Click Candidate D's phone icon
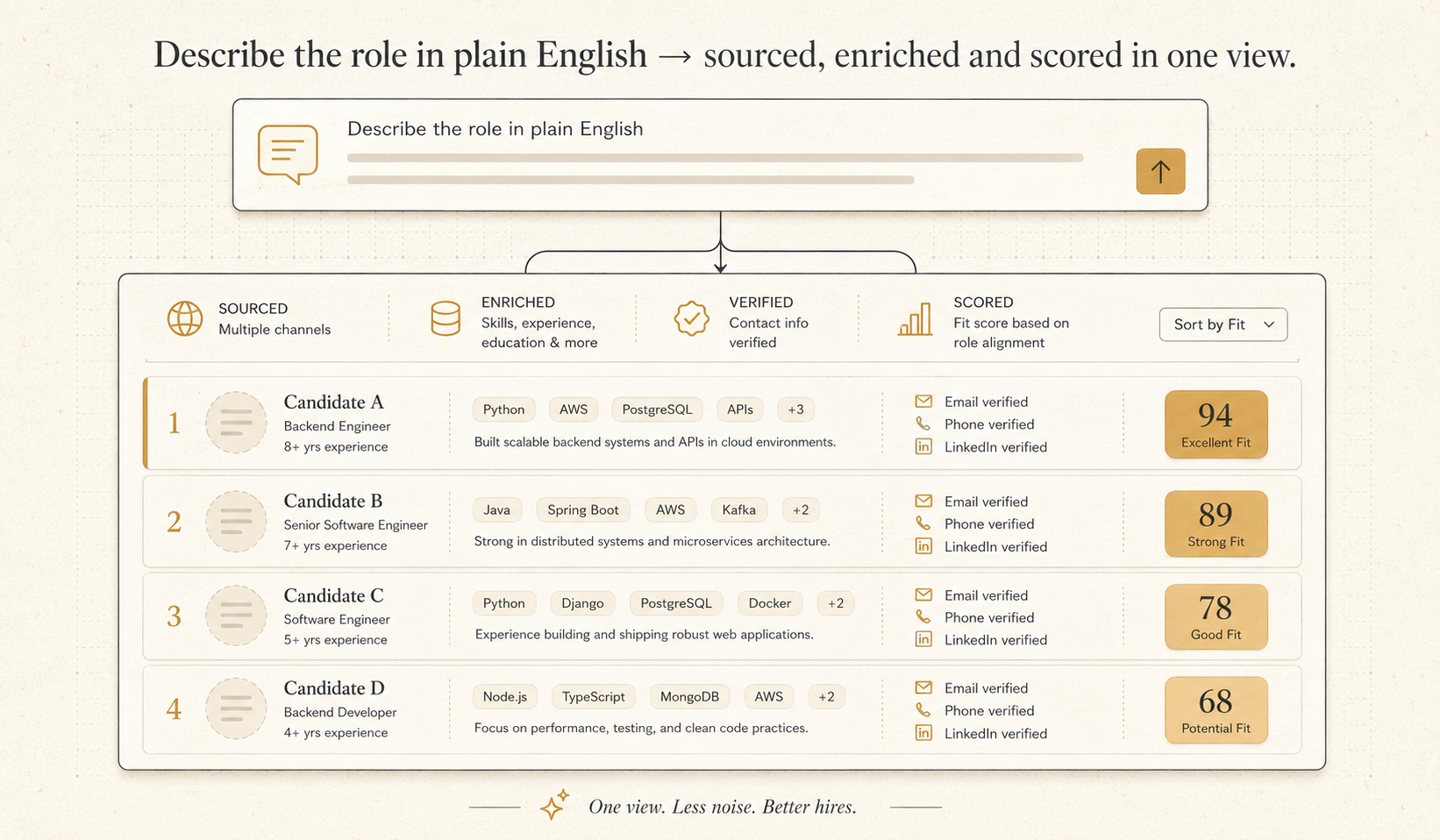 (923, 710)
